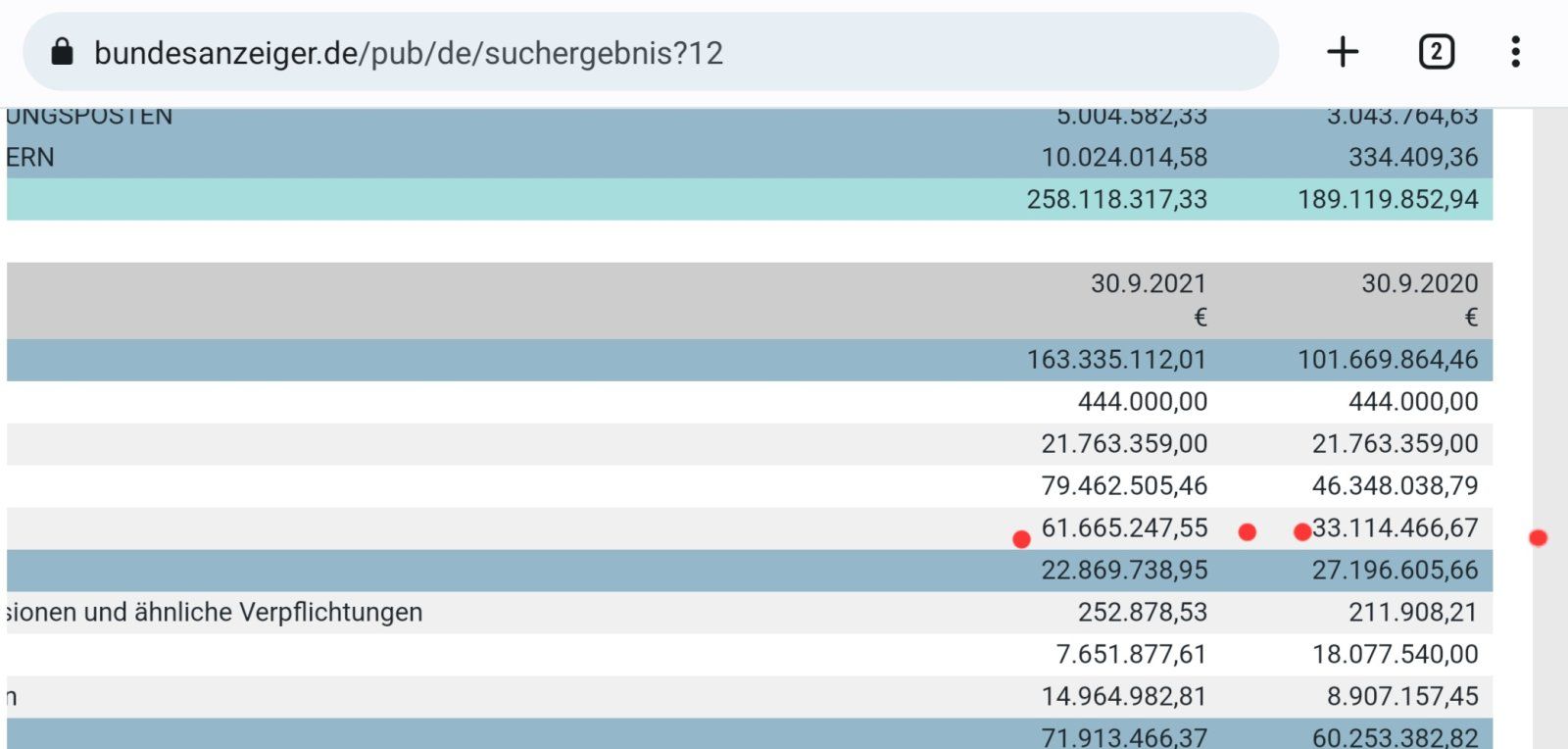Select the value 33.114.466,67

(x=1396, y=527)
